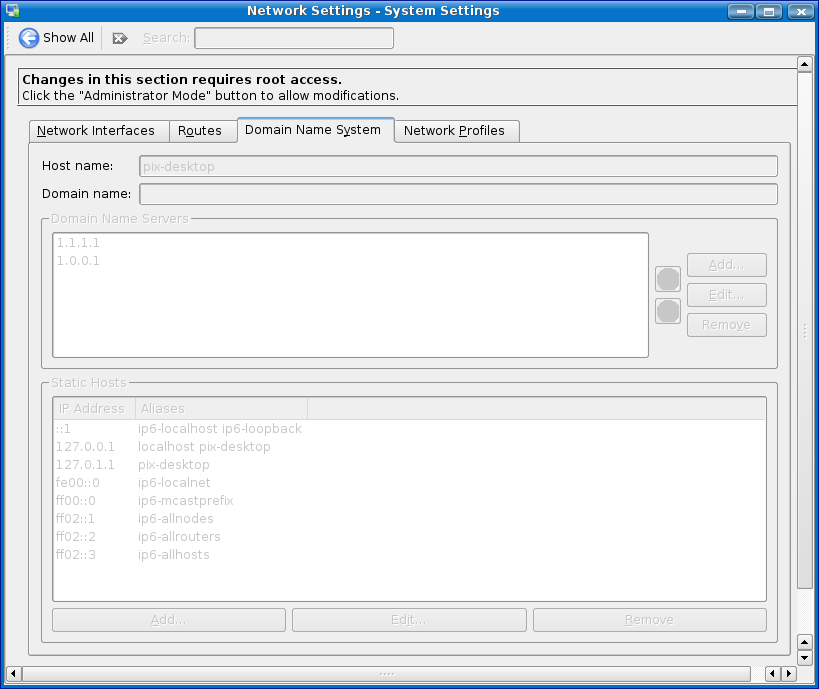Click the move DNS server up button
The image size is (819, 689).
(668, 279)
